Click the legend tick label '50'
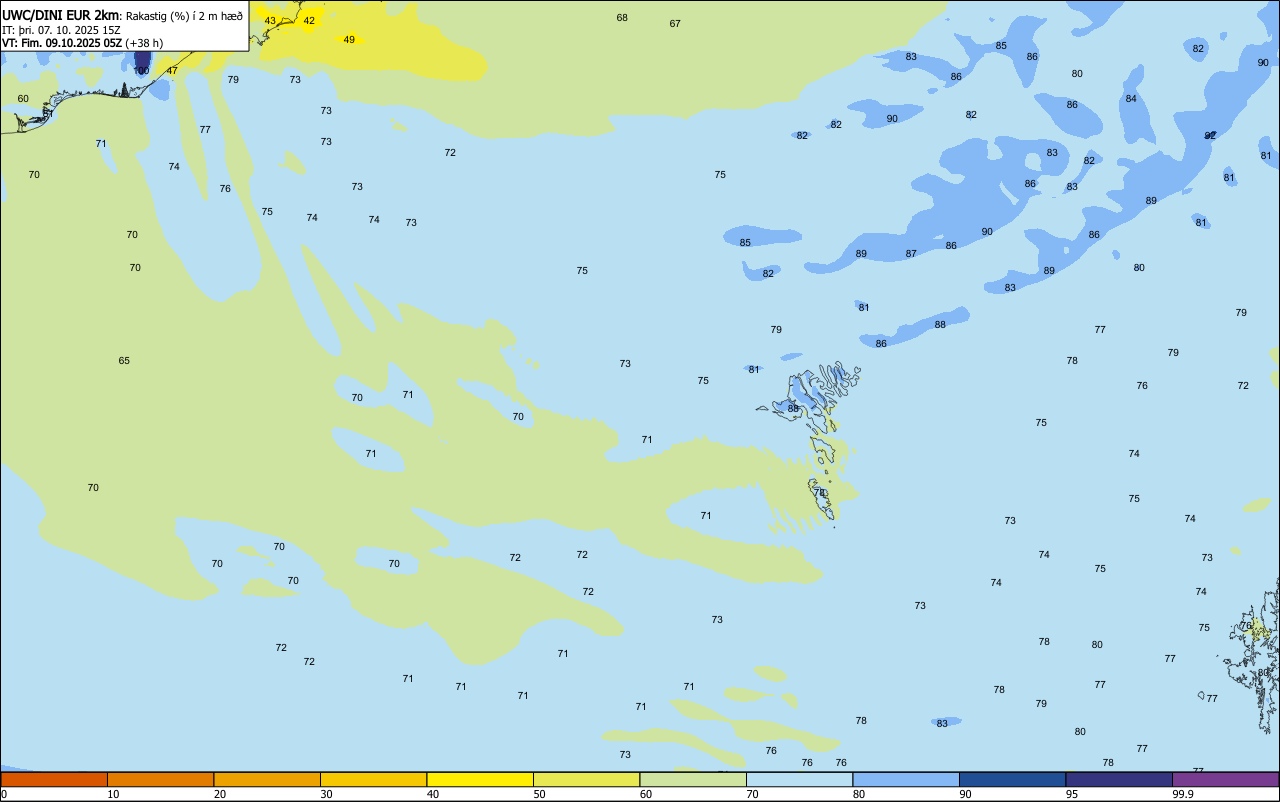 pyautogui.click(x=540, y=794)
